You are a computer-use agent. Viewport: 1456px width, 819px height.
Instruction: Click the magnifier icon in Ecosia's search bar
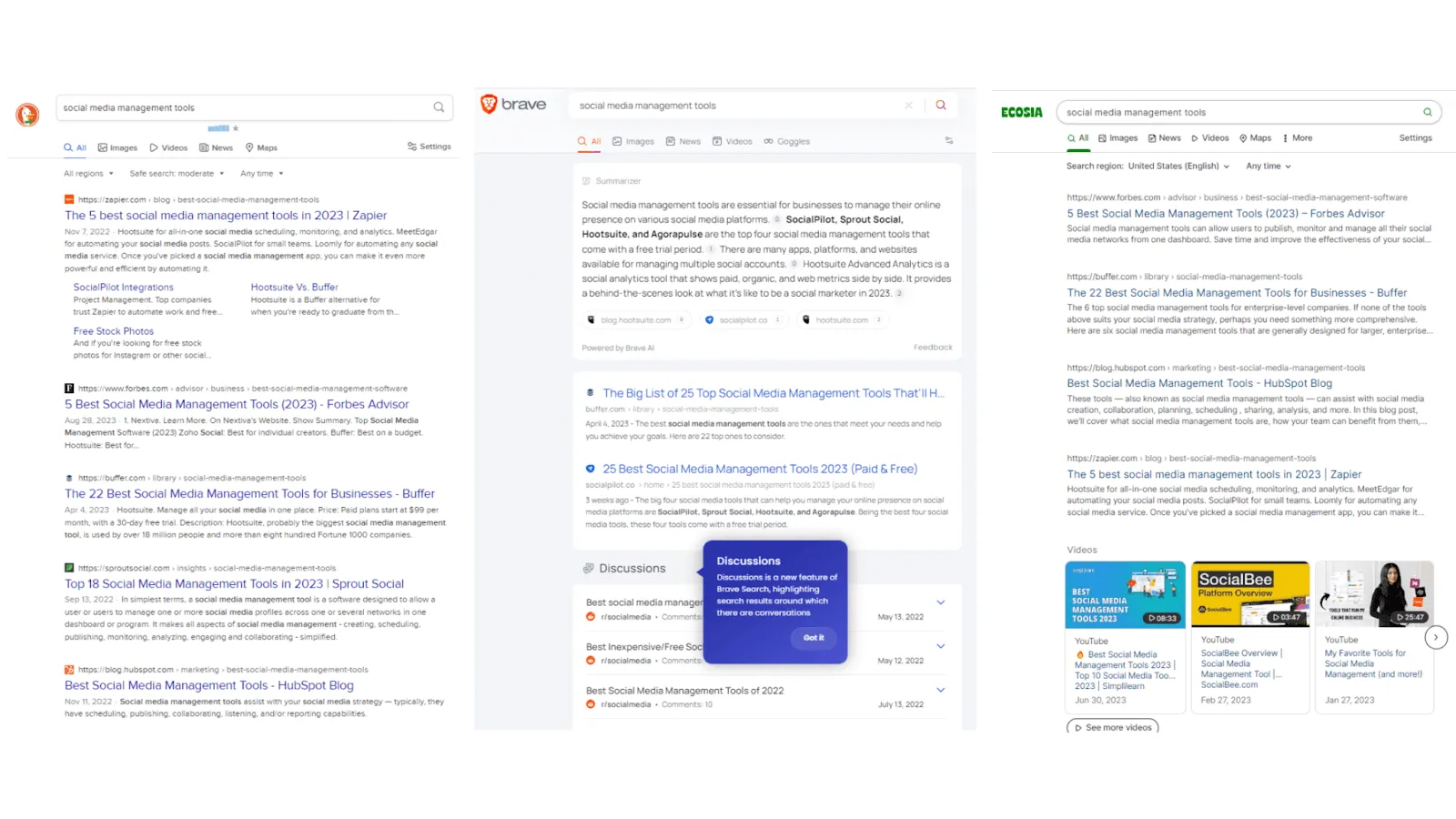click(1427, 111)
